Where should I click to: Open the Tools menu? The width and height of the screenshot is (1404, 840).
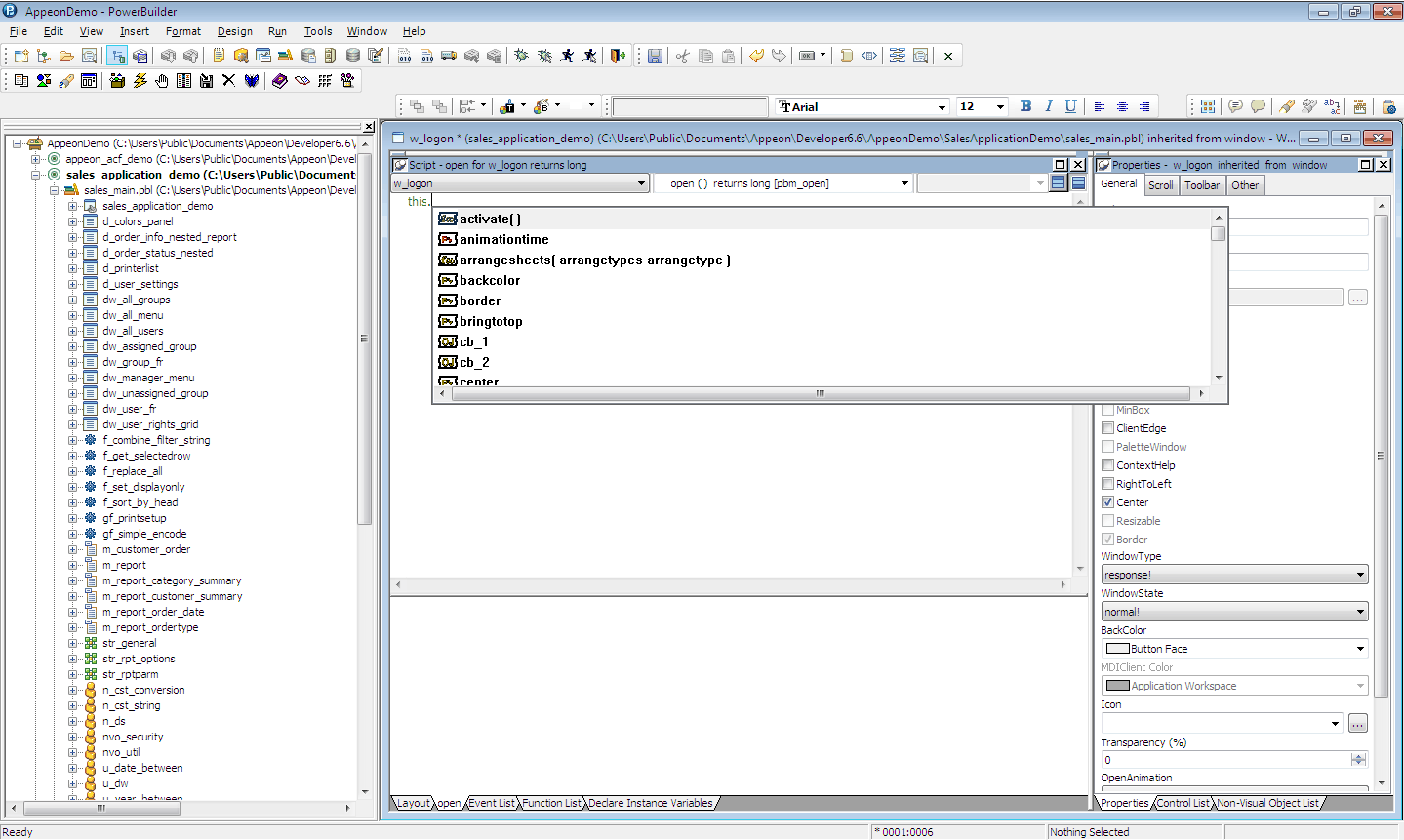317,31
